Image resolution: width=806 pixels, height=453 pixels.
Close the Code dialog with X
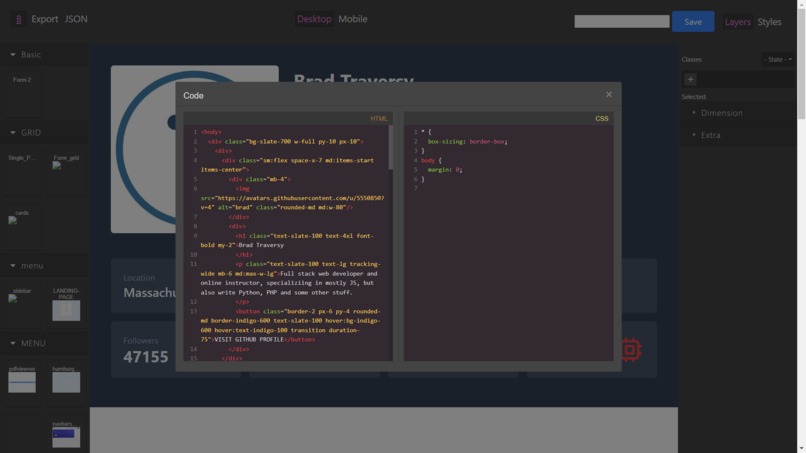[609, 95]
